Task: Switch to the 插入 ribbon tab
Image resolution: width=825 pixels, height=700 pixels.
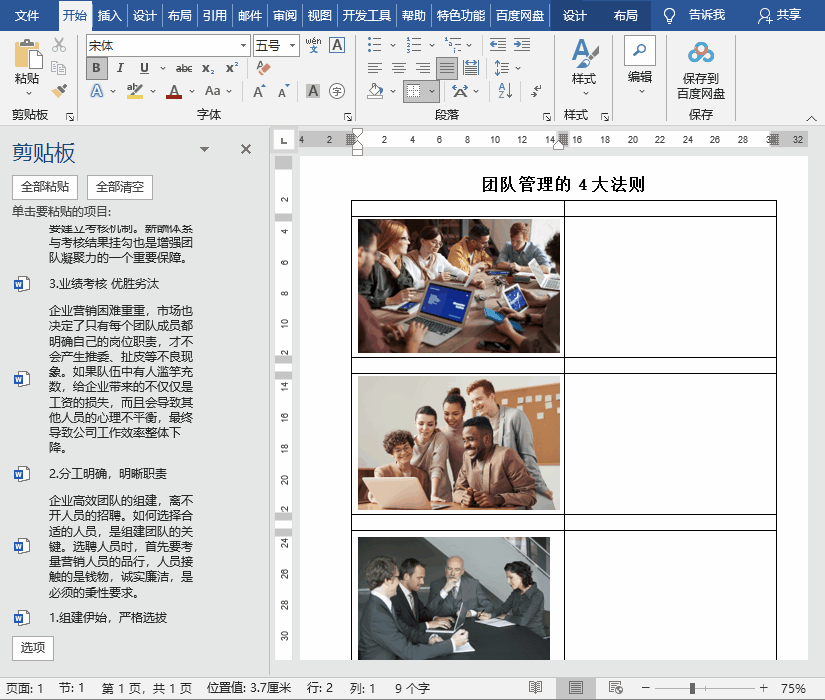Action: click(110, 15)
